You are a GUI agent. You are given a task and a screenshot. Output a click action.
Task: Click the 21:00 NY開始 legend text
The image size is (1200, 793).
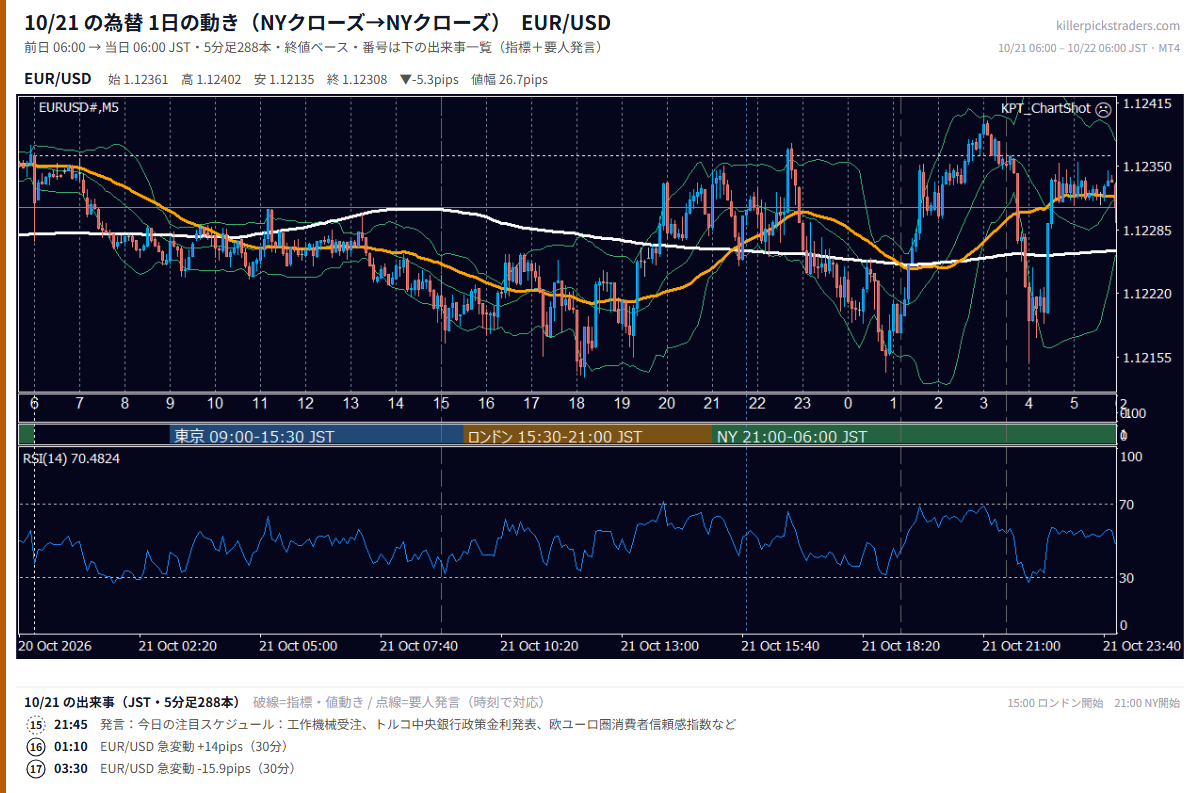[1147, 703]
